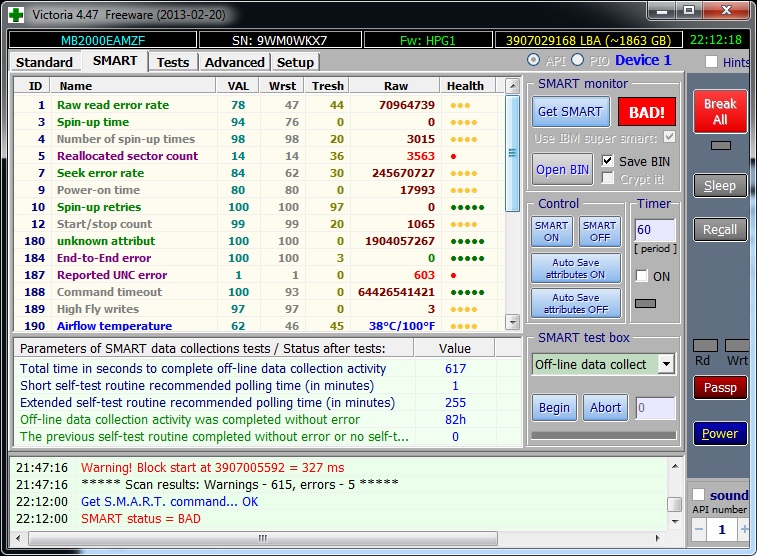
Task: Turn on the Timer ON checkbox
Action: [642, 276]
